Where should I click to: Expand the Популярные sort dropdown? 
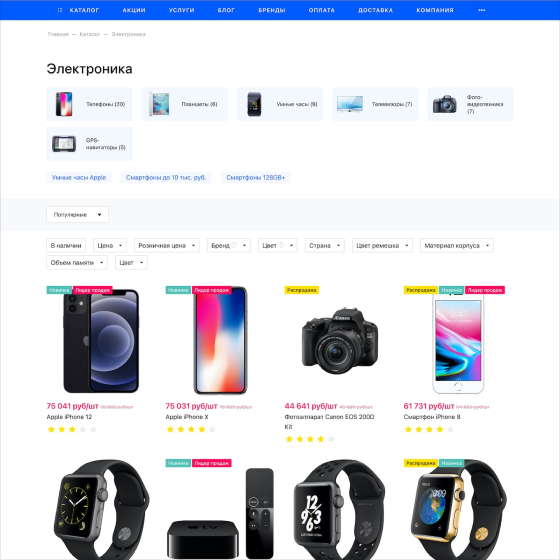tap(78, 215)
